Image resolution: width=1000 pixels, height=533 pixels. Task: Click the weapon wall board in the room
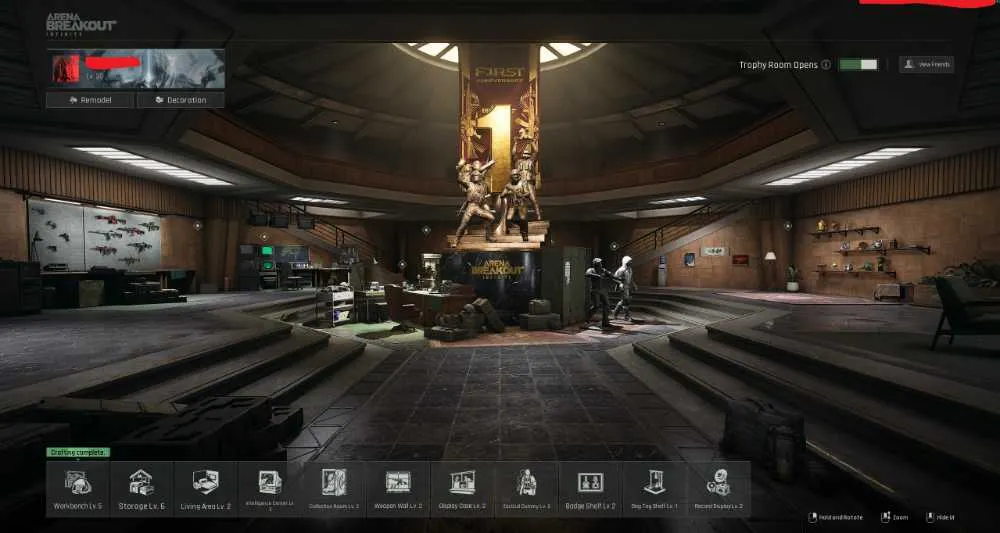tap(94, 235)
